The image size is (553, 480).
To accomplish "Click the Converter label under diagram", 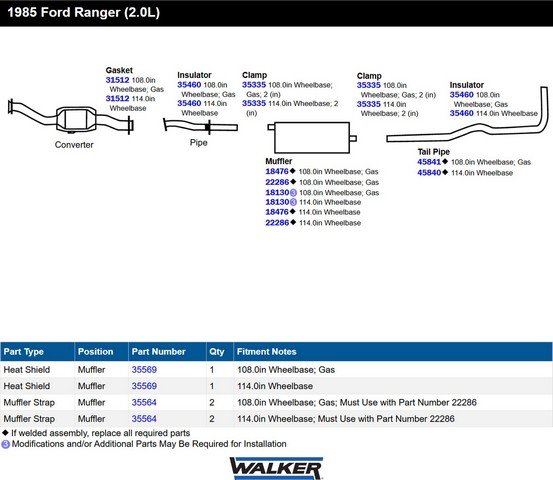I will 74,145.
